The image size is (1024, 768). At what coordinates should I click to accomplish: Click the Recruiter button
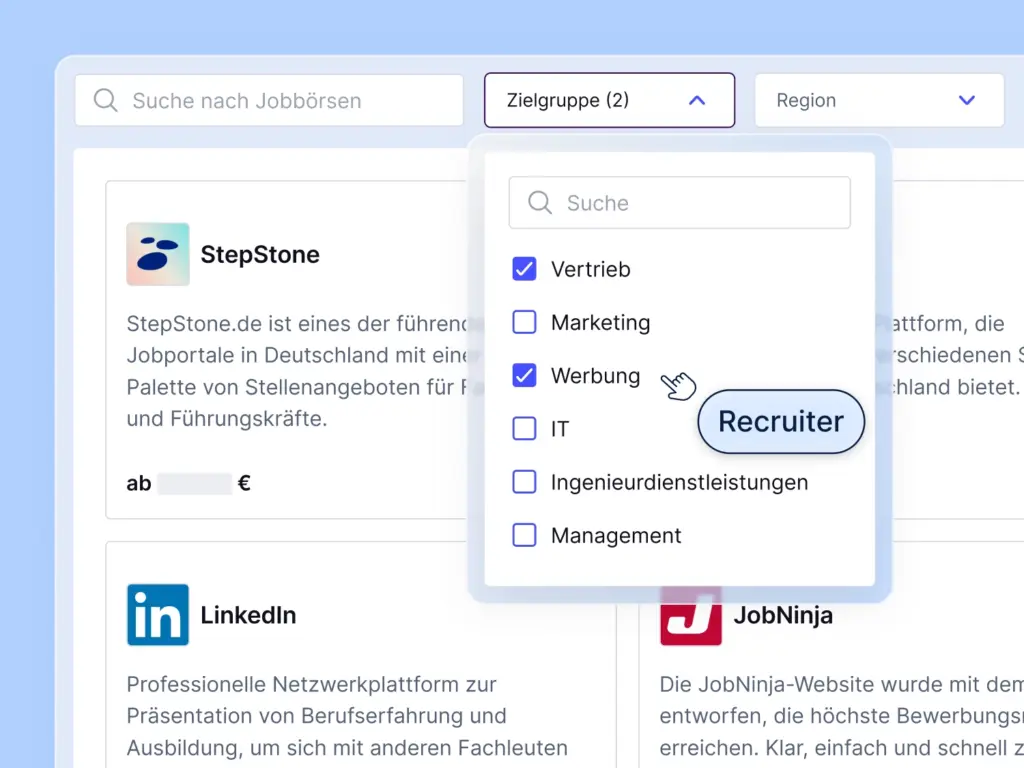(x=780, y=421)
